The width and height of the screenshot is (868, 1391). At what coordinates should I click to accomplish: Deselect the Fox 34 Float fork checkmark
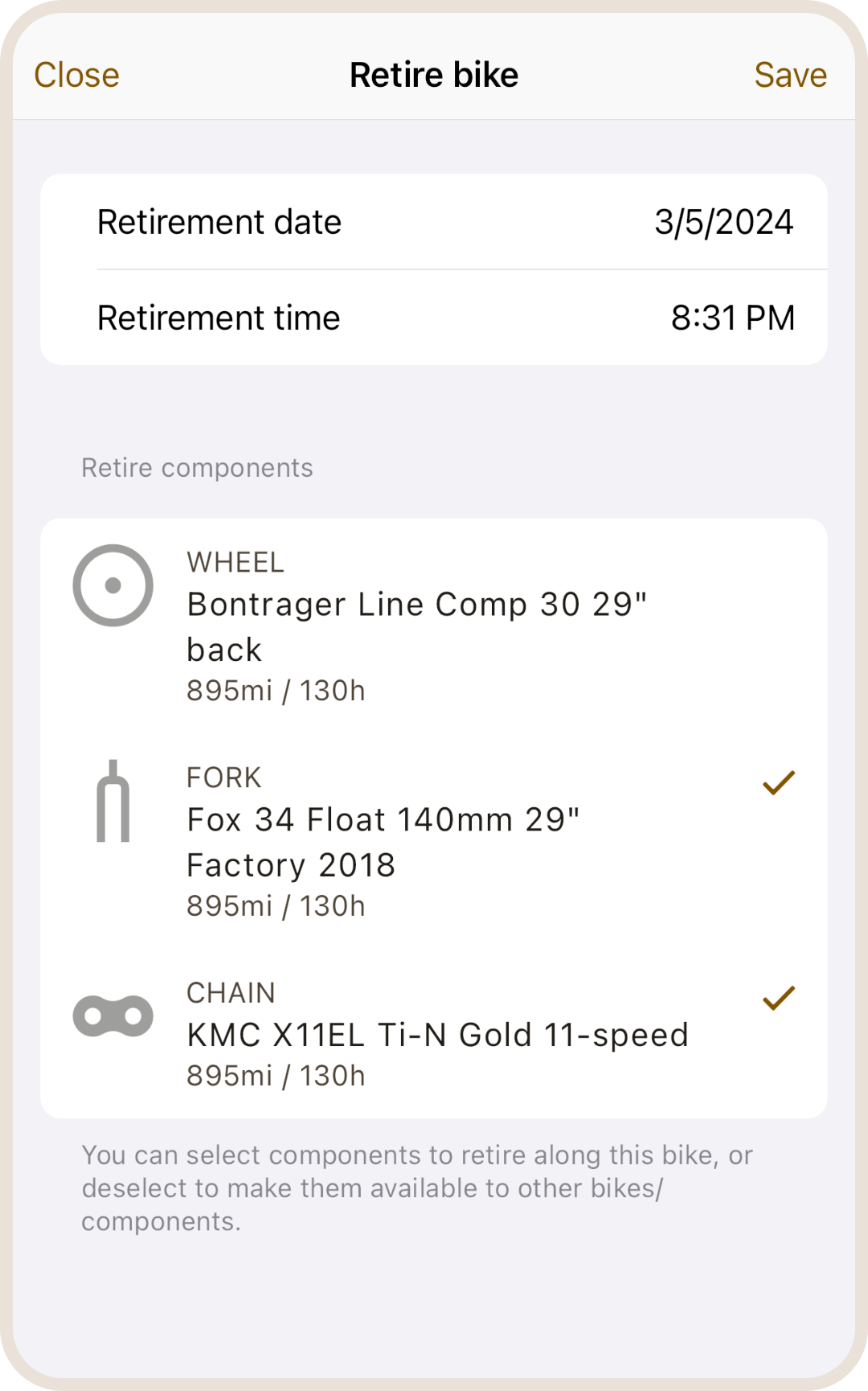(x=778, y=782)
